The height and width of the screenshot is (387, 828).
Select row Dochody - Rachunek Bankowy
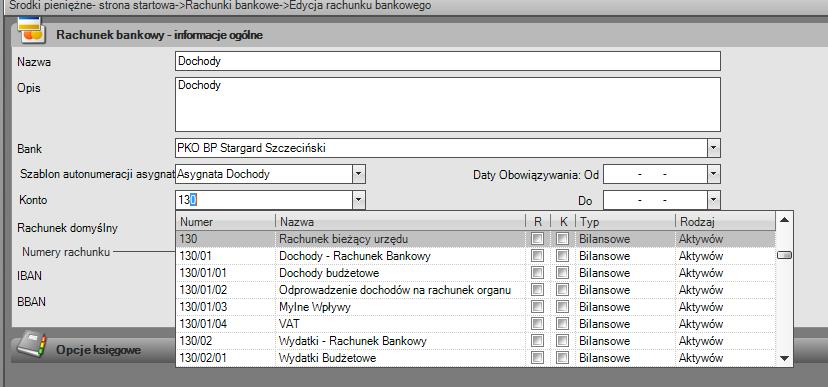click(476, 256)
